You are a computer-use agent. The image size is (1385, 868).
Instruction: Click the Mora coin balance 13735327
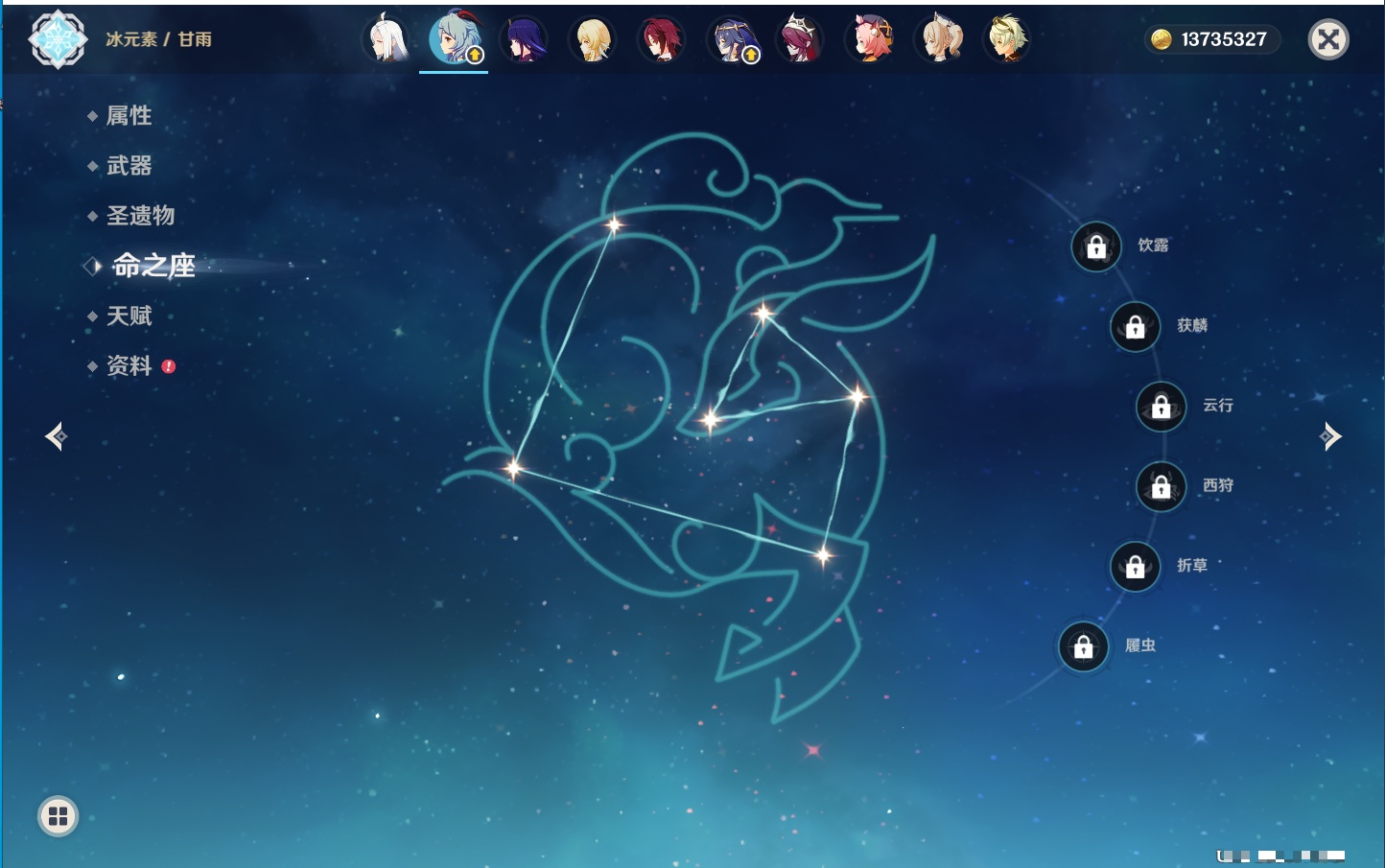(x=1212, y=39)
